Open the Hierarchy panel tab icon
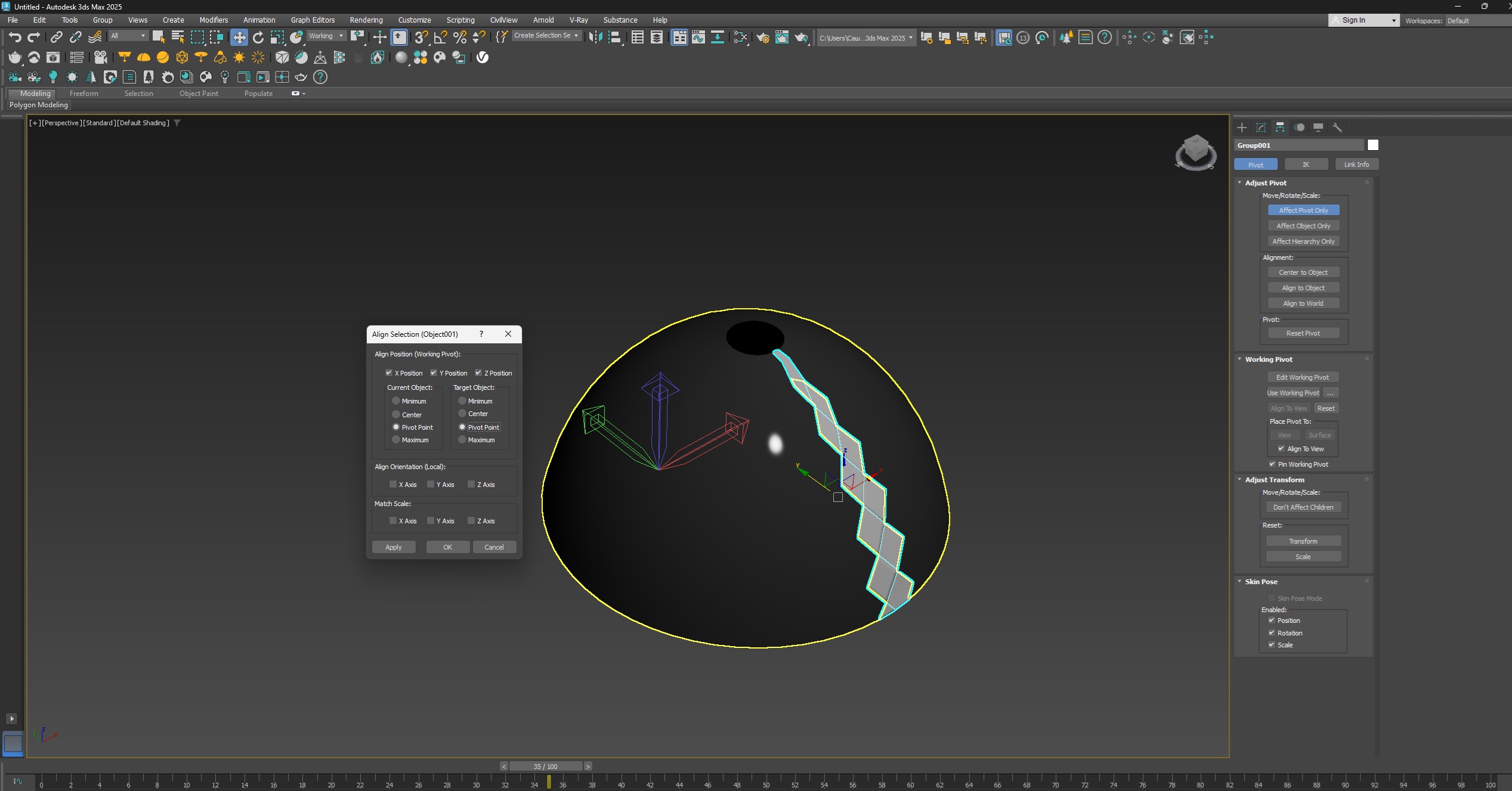The image size is (1512, 791). pos(1280,128)
